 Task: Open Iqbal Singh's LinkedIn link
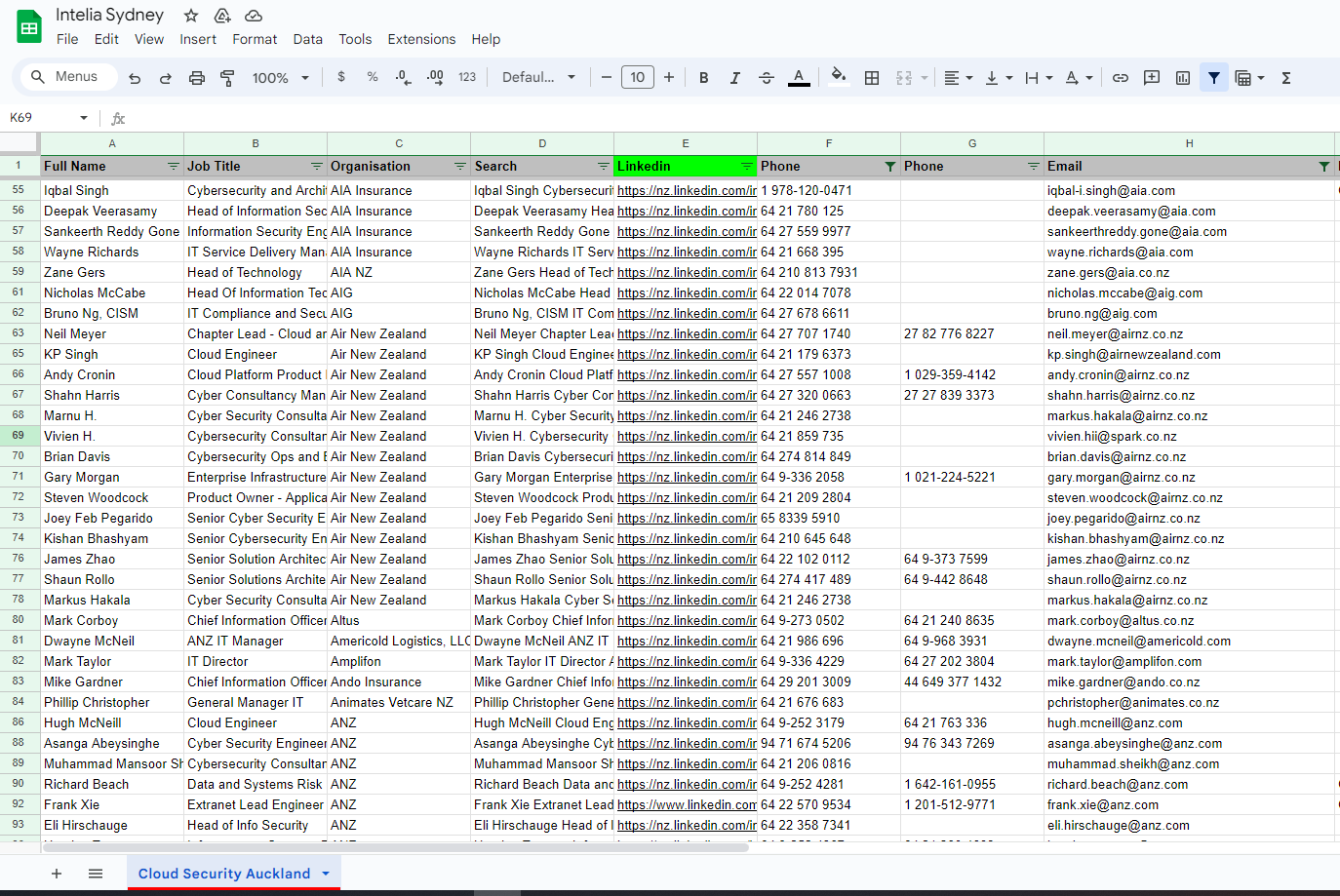pos(687,191)
